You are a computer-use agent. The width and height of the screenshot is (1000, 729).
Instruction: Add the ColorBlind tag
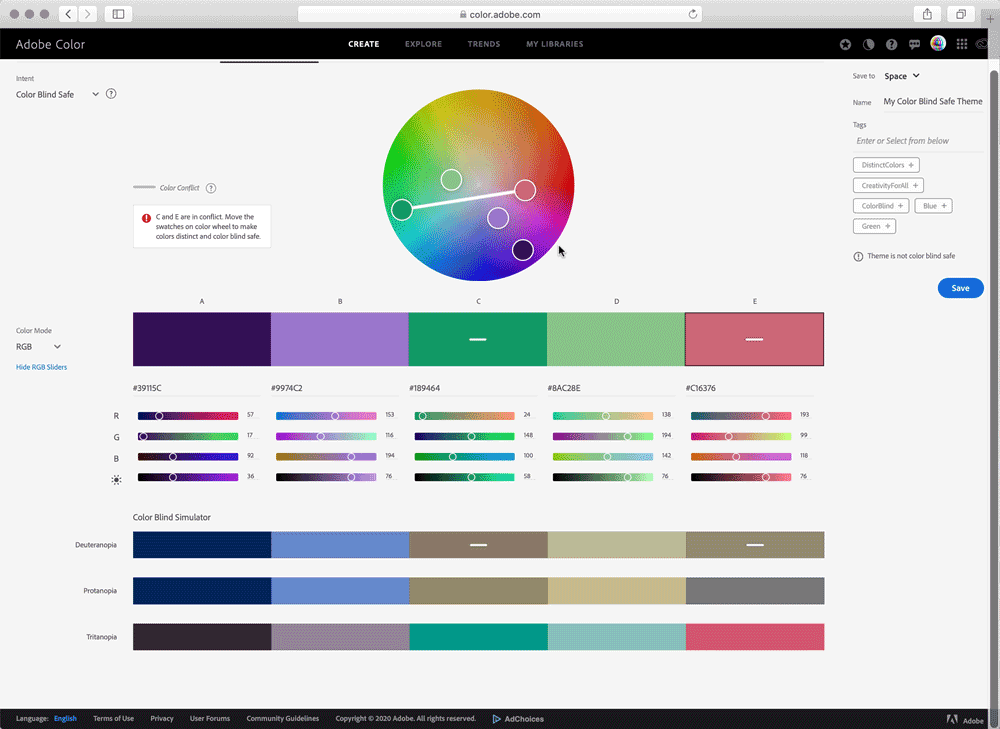tap(881, 206)
